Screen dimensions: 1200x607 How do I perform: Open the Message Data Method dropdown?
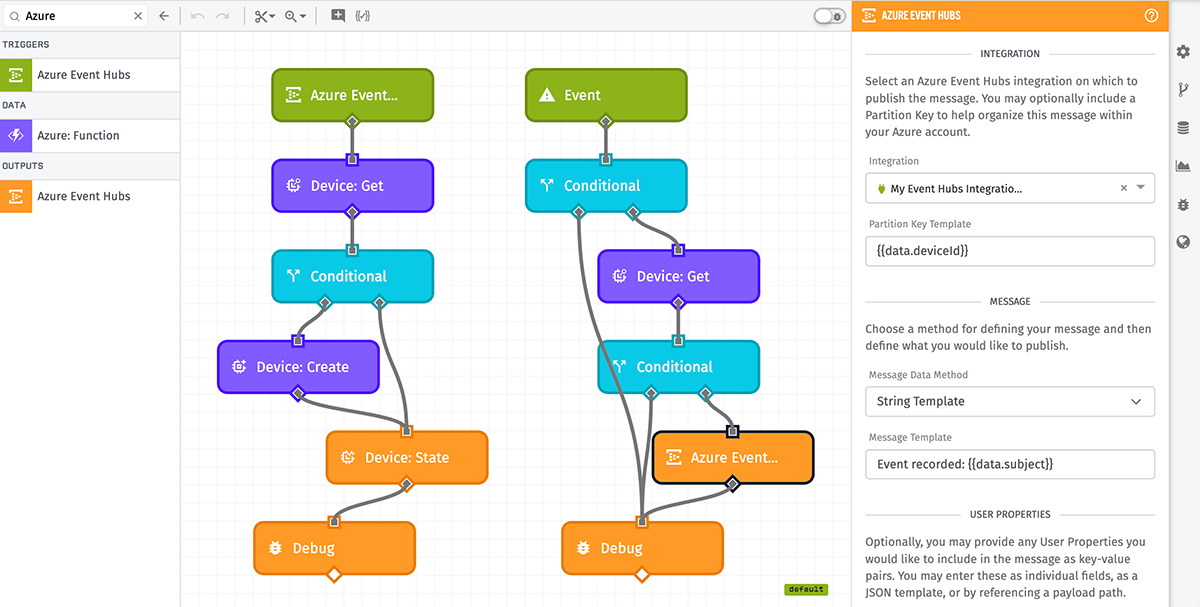click(x=1009, y=401)
